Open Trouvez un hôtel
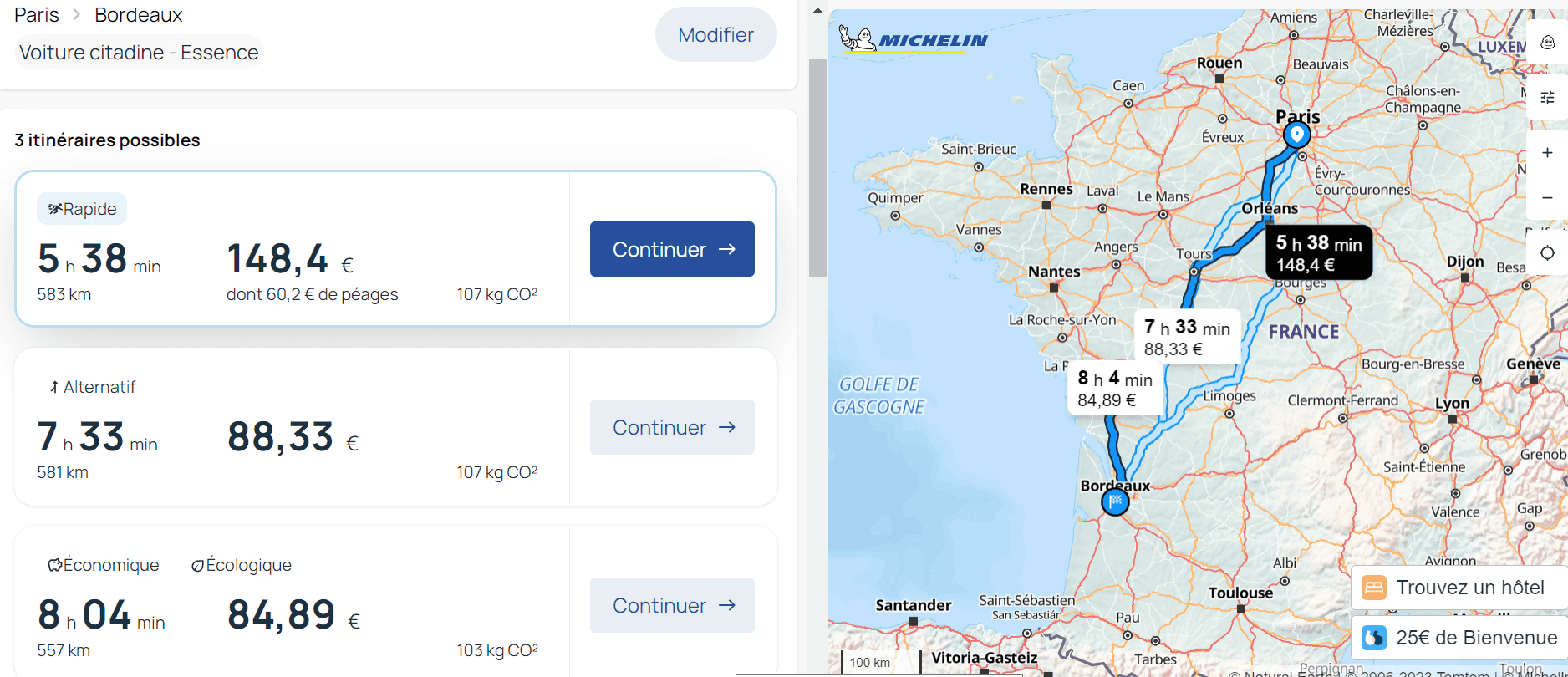The width and height of the screenshot is (1568, 677). click(1459, 588)
